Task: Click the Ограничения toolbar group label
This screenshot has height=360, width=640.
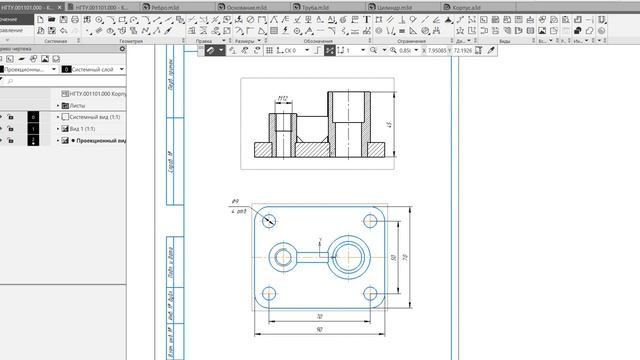Action: pyautogui.click(x=411, y=41)
